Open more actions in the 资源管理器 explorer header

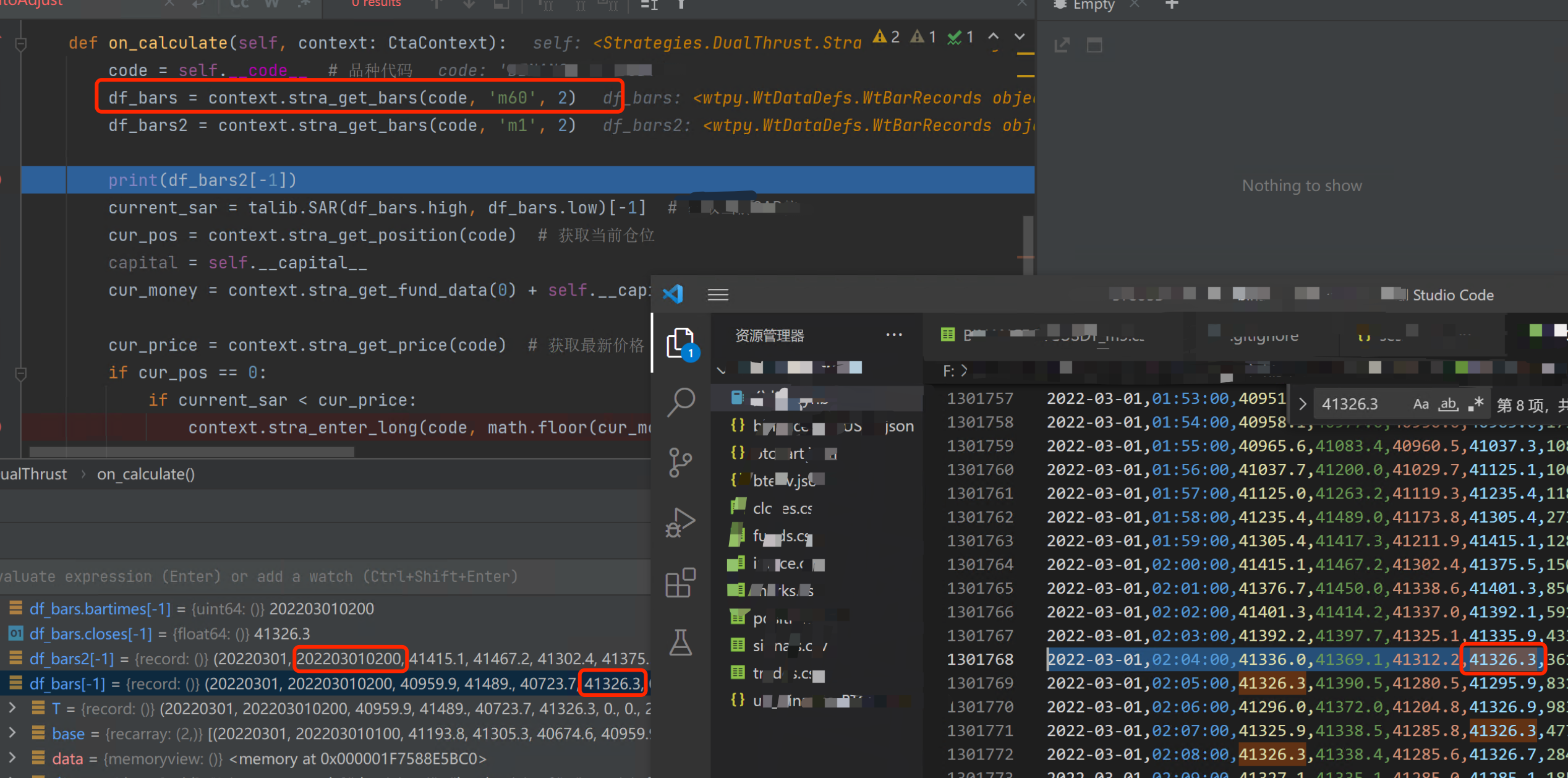pos(894,335)
